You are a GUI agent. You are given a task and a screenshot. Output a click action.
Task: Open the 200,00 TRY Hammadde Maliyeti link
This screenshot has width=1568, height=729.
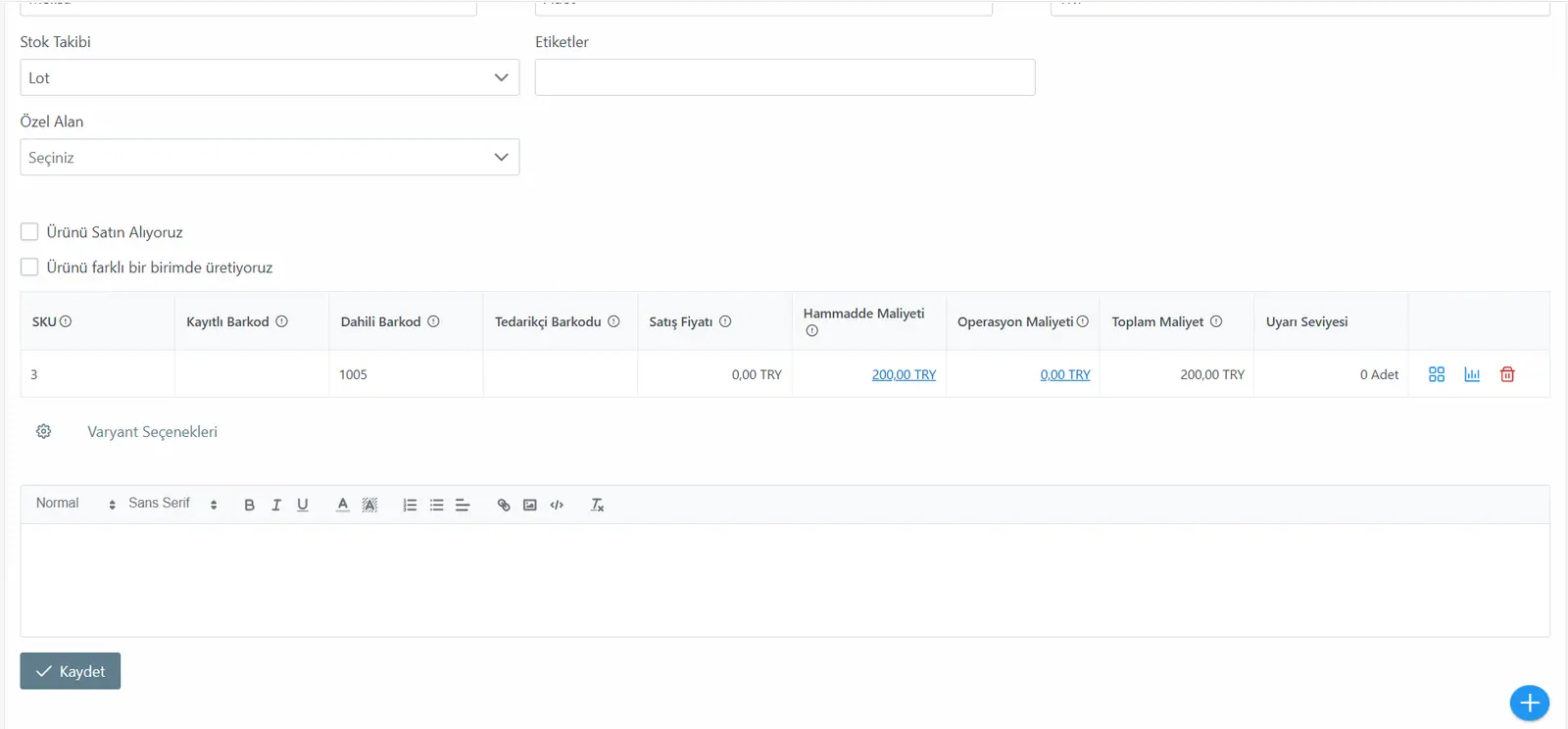(x=904, y=374)
